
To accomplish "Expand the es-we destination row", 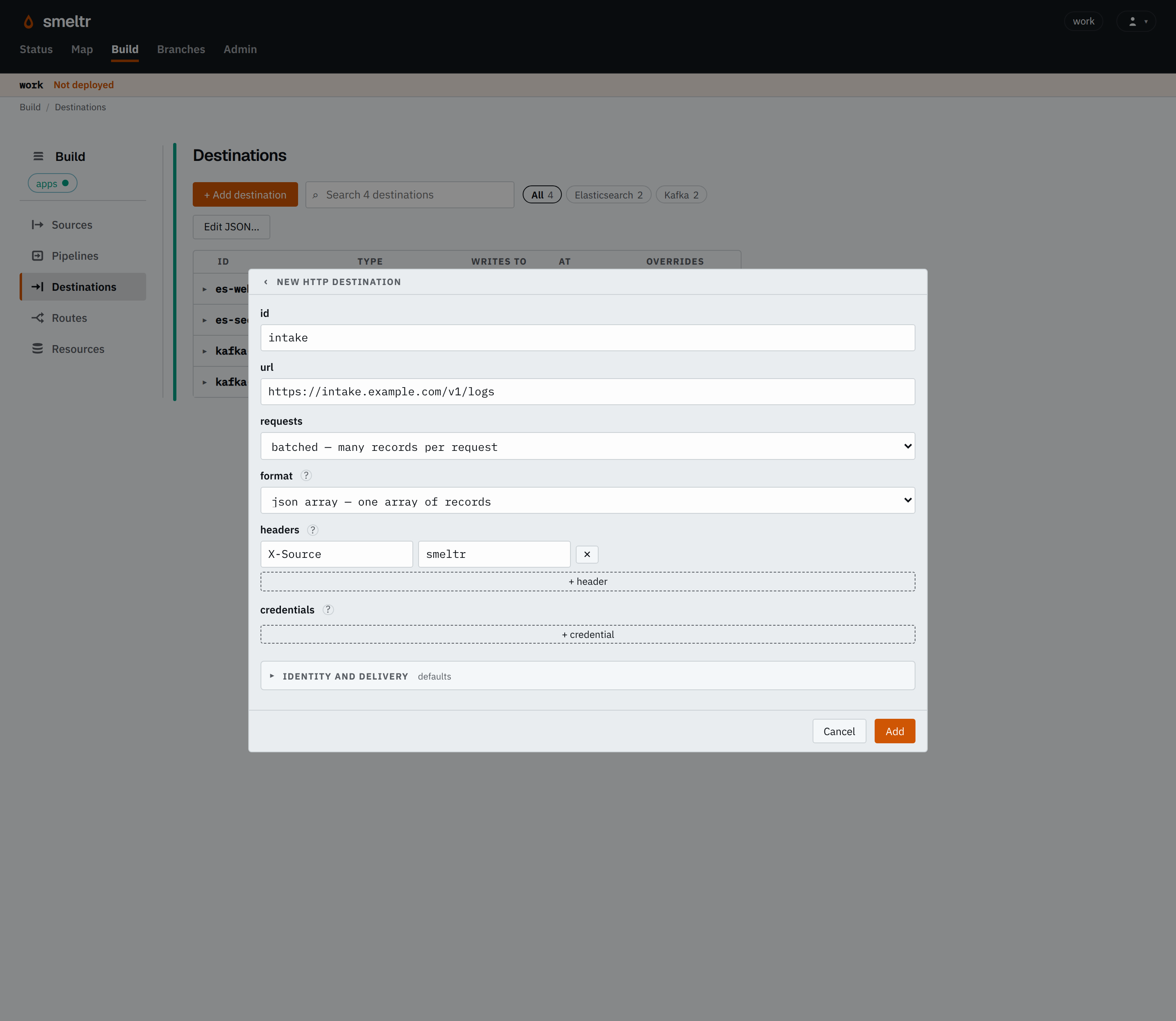I will (205, 290).
